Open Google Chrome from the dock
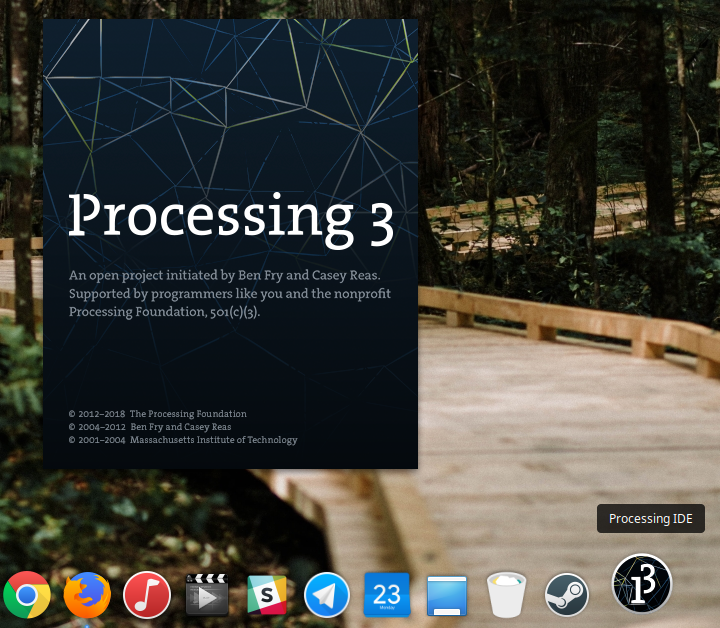 27,595
